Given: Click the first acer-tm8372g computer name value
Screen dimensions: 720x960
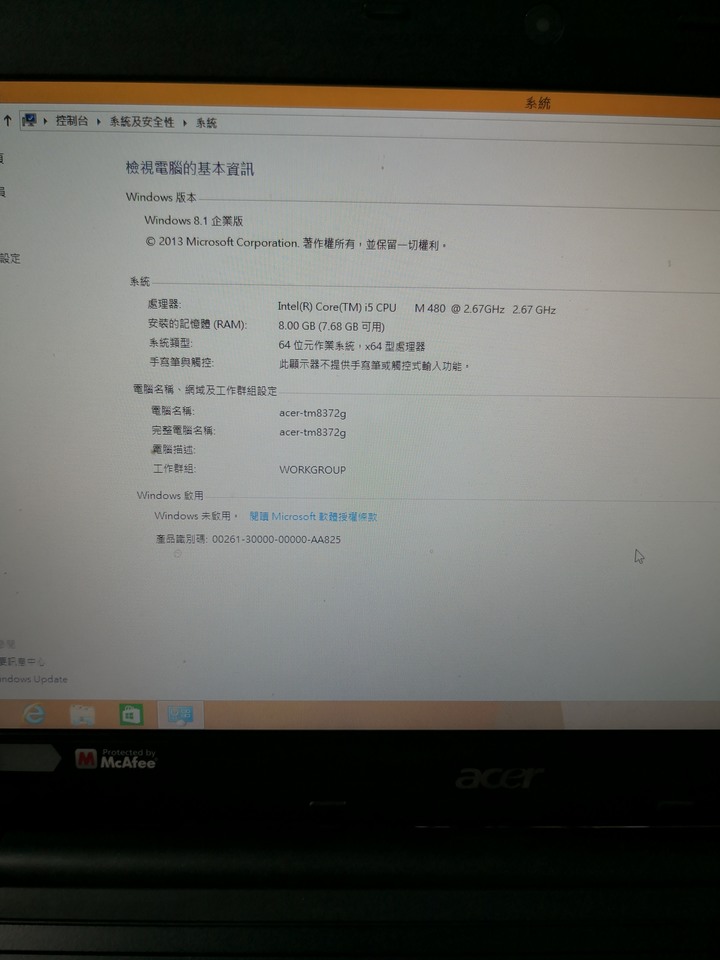Looking at the screenshot, I should coord(312,413).
